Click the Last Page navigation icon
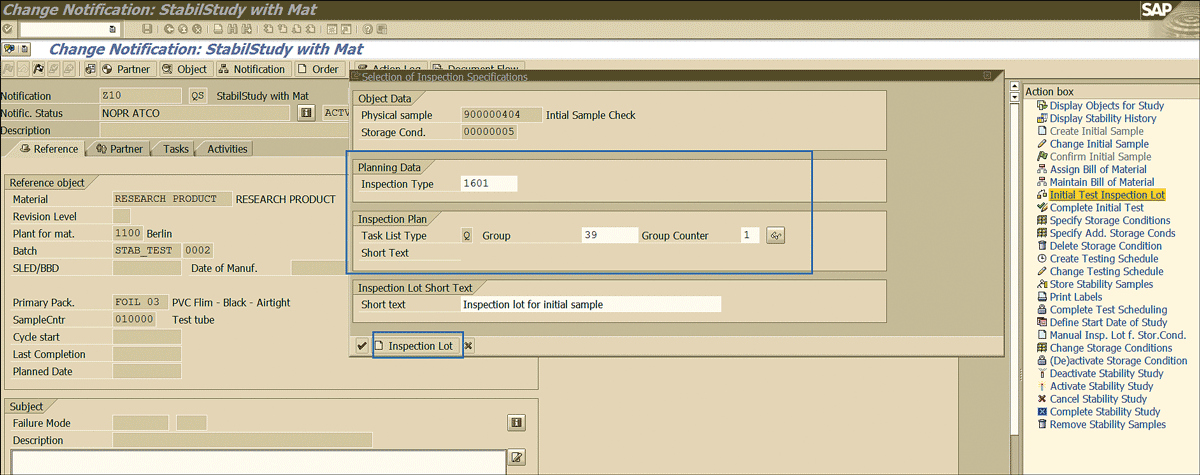1200x475 pixels. click(x=311, y=29)
